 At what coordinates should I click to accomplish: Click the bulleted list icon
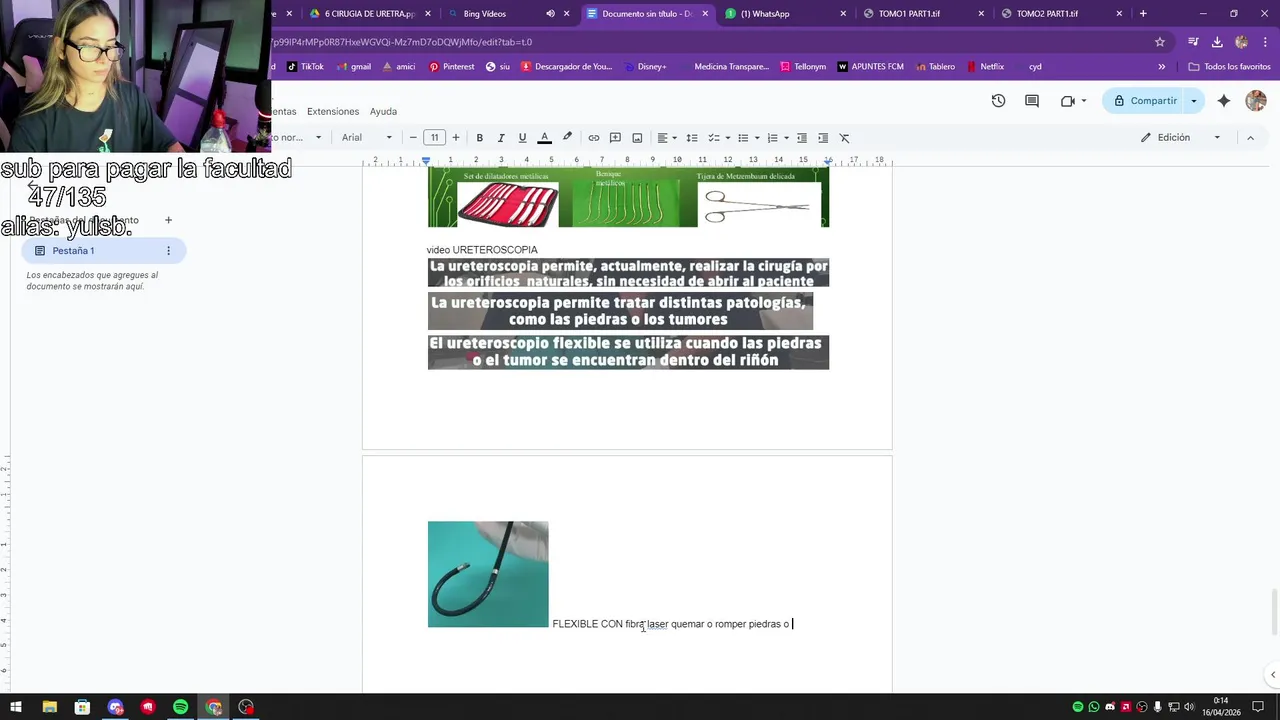click(743, 138)
